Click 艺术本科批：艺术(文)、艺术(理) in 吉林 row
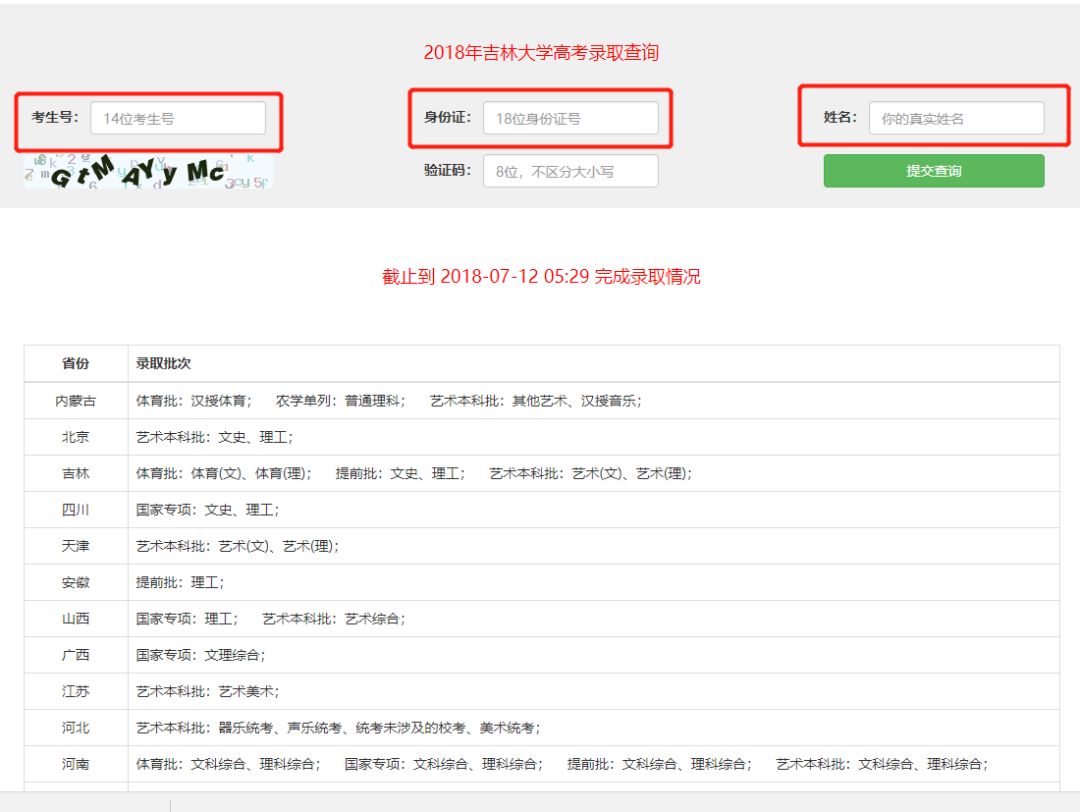This screenshot has height=812, width=1080. point(591,474)
